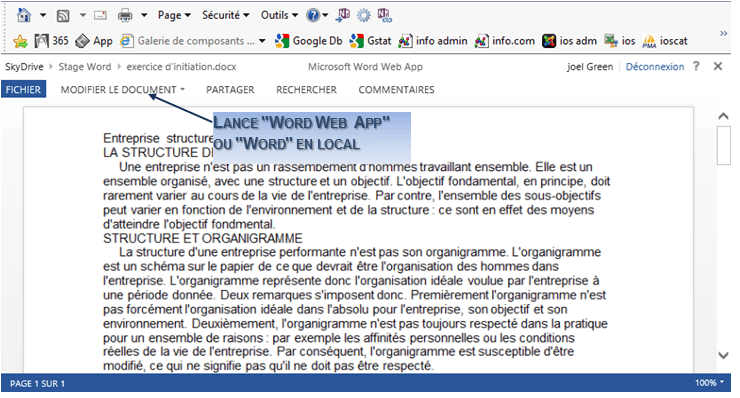Open the 100% zoom dropdown
740x398 pixels.
pyautogui.click(x=709, y=383)
